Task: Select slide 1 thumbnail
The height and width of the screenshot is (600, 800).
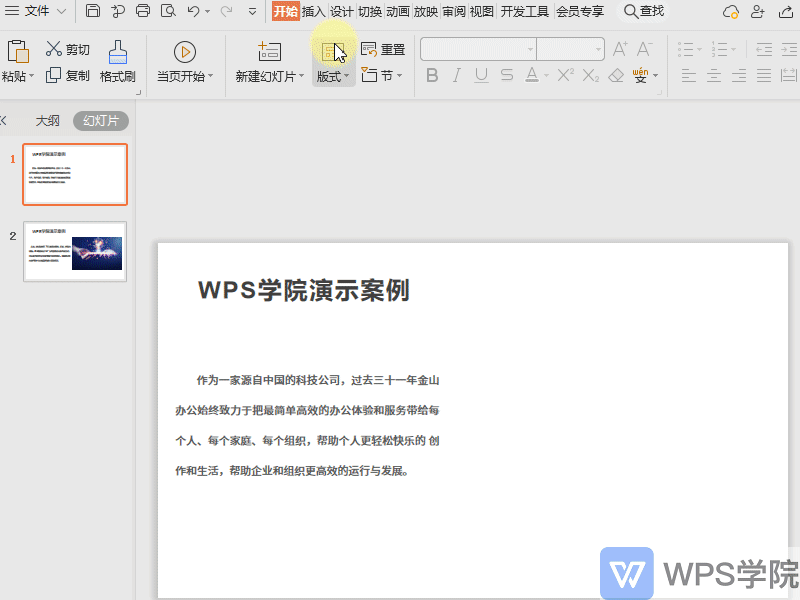Action: pyautogui.click(x=75, y=174)
